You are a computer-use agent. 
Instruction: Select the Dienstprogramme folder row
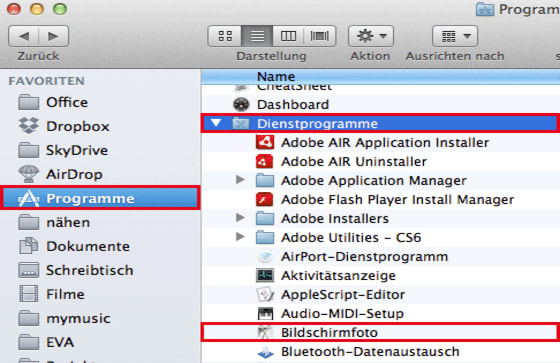(380, 124)
